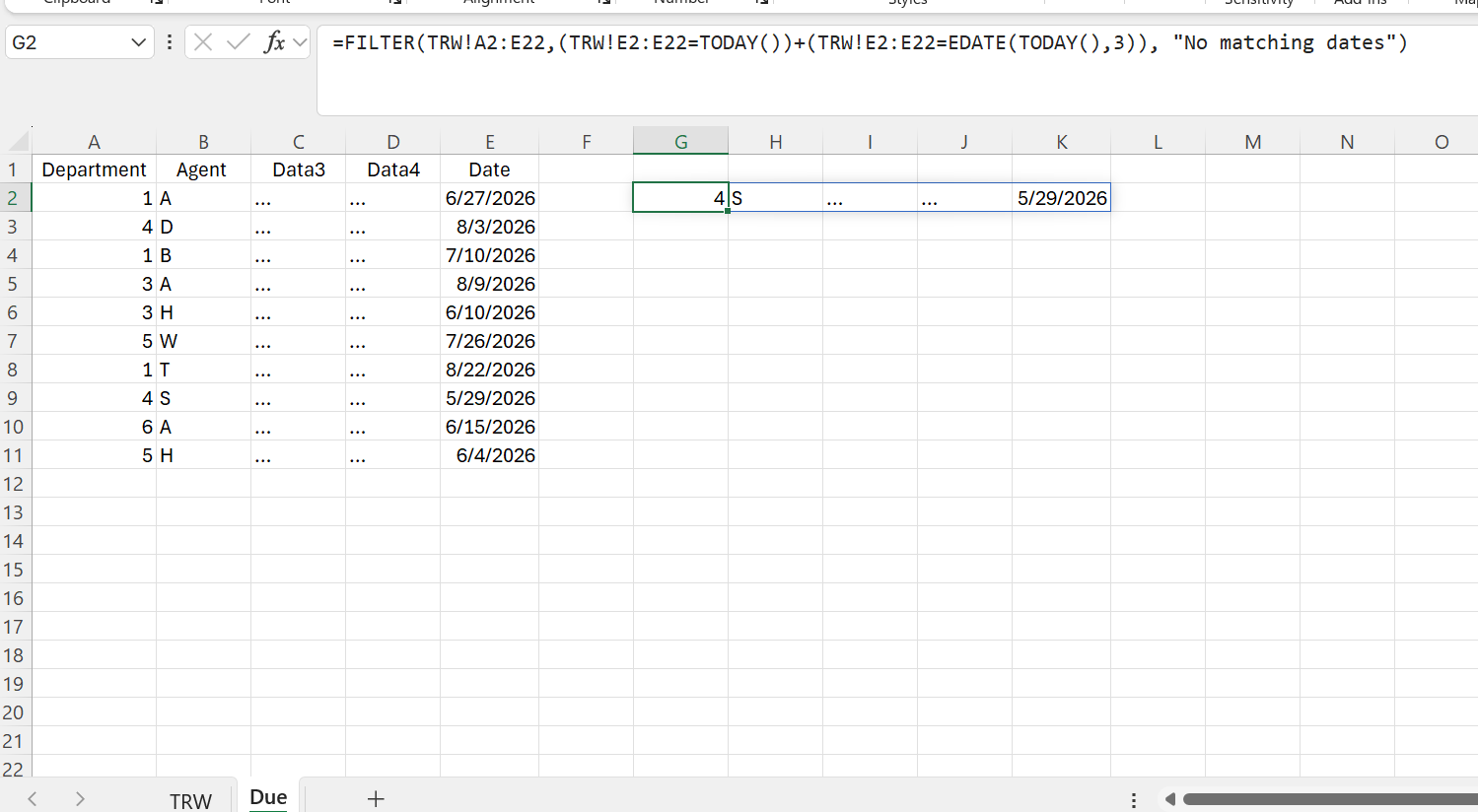Click the 5/29/2026 result cell in column K
The image size is (1478, 812).
1061,198
